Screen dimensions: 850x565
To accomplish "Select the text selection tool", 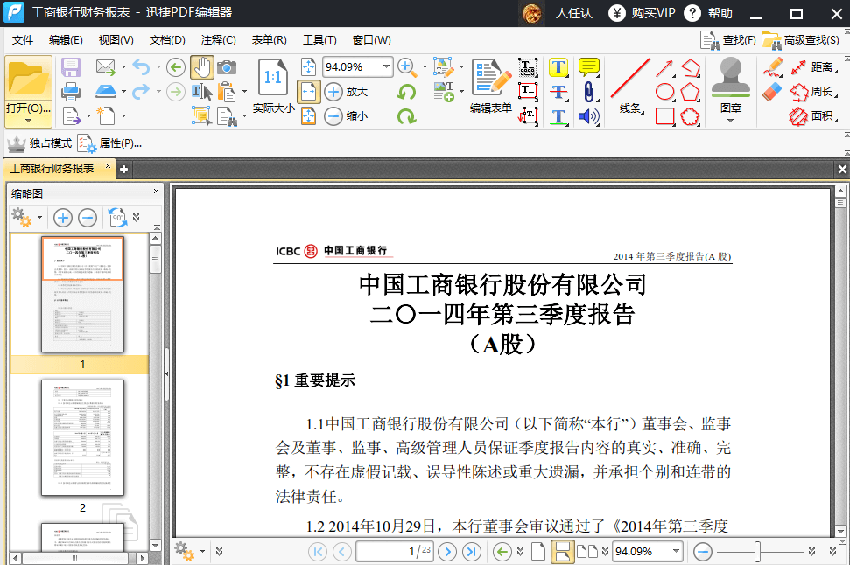I will [202, 92].
